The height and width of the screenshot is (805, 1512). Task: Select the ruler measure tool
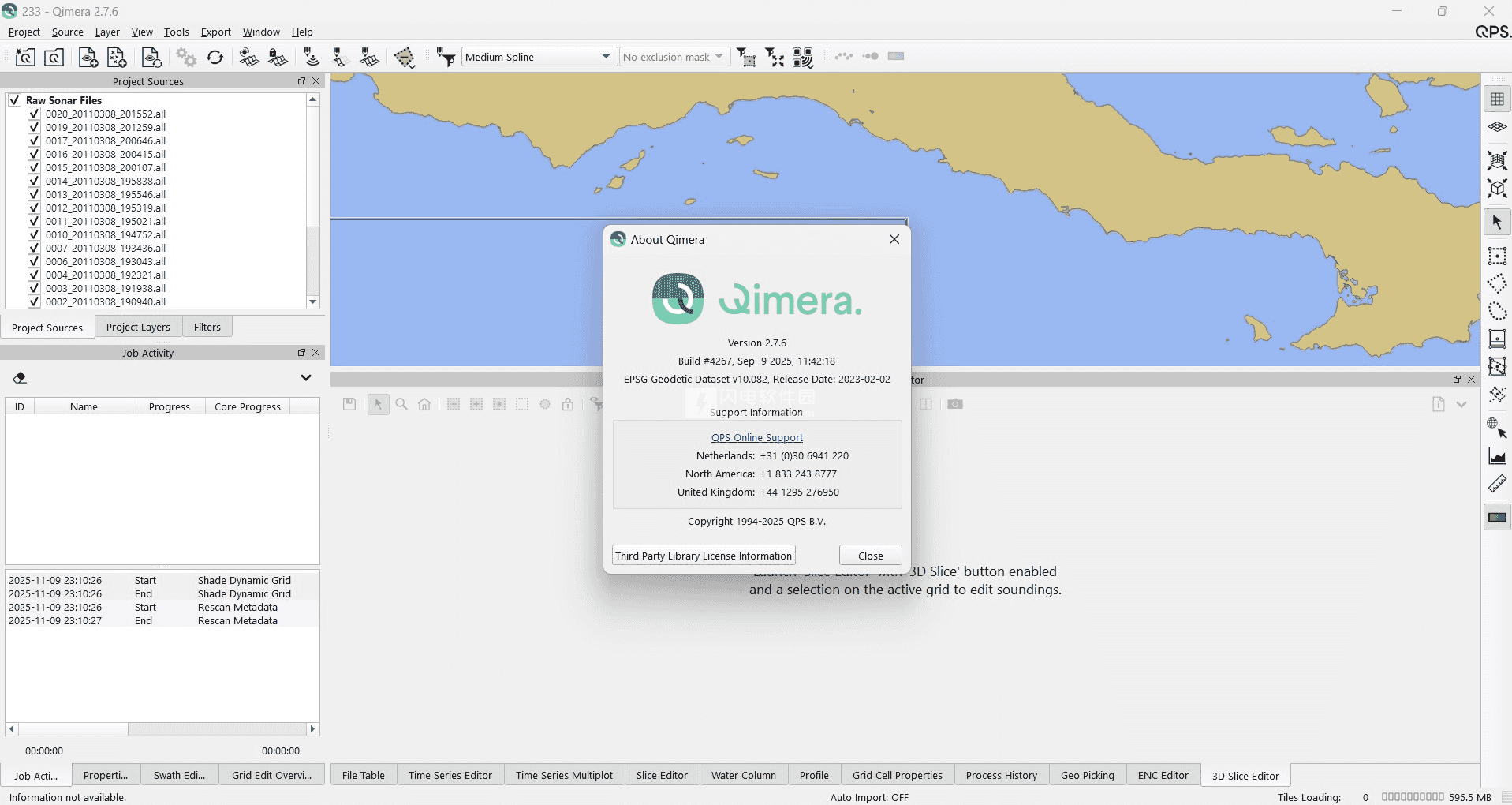tap(1496, 484)
